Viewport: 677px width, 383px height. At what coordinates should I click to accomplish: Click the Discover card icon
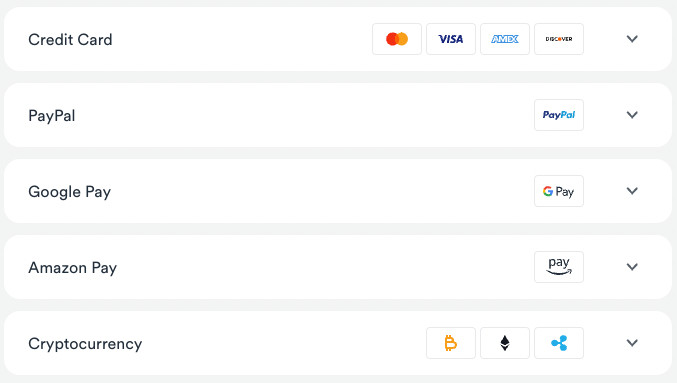[559, 39]
